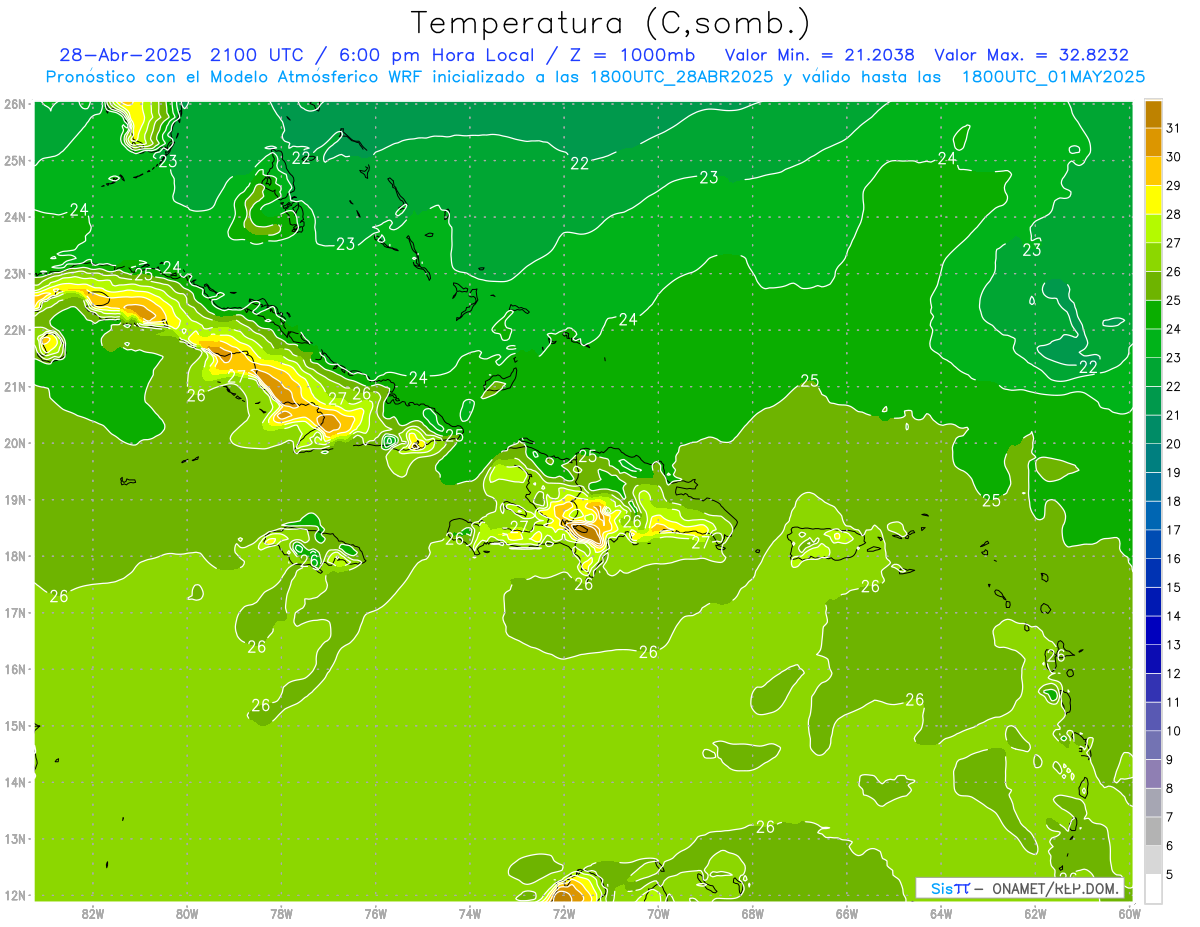Click the '74W' longitude axis label

470,913
